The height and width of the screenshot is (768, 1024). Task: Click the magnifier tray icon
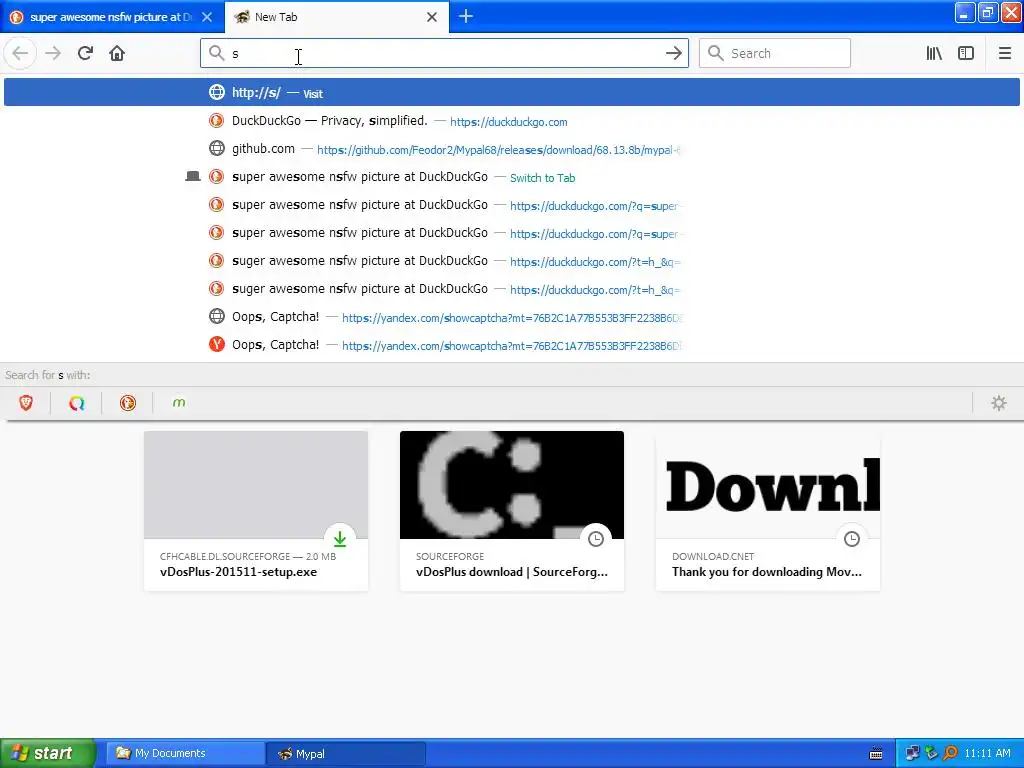pos(950,754)
